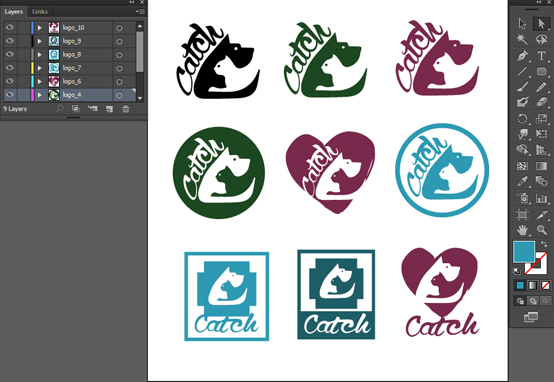The width and height of the screenshot is (554, 382).
Task: Select the Rounded Rectangle tool
Action: click(x=541, y=71)
